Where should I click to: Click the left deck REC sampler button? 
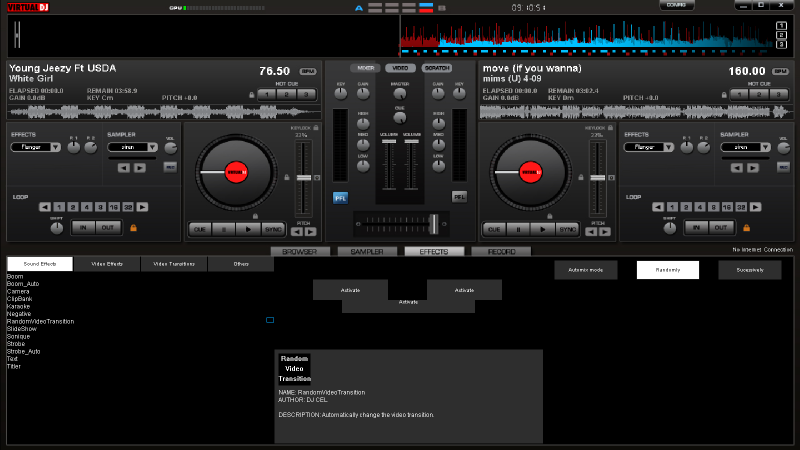pyautogui.click(x=170, y=167)
